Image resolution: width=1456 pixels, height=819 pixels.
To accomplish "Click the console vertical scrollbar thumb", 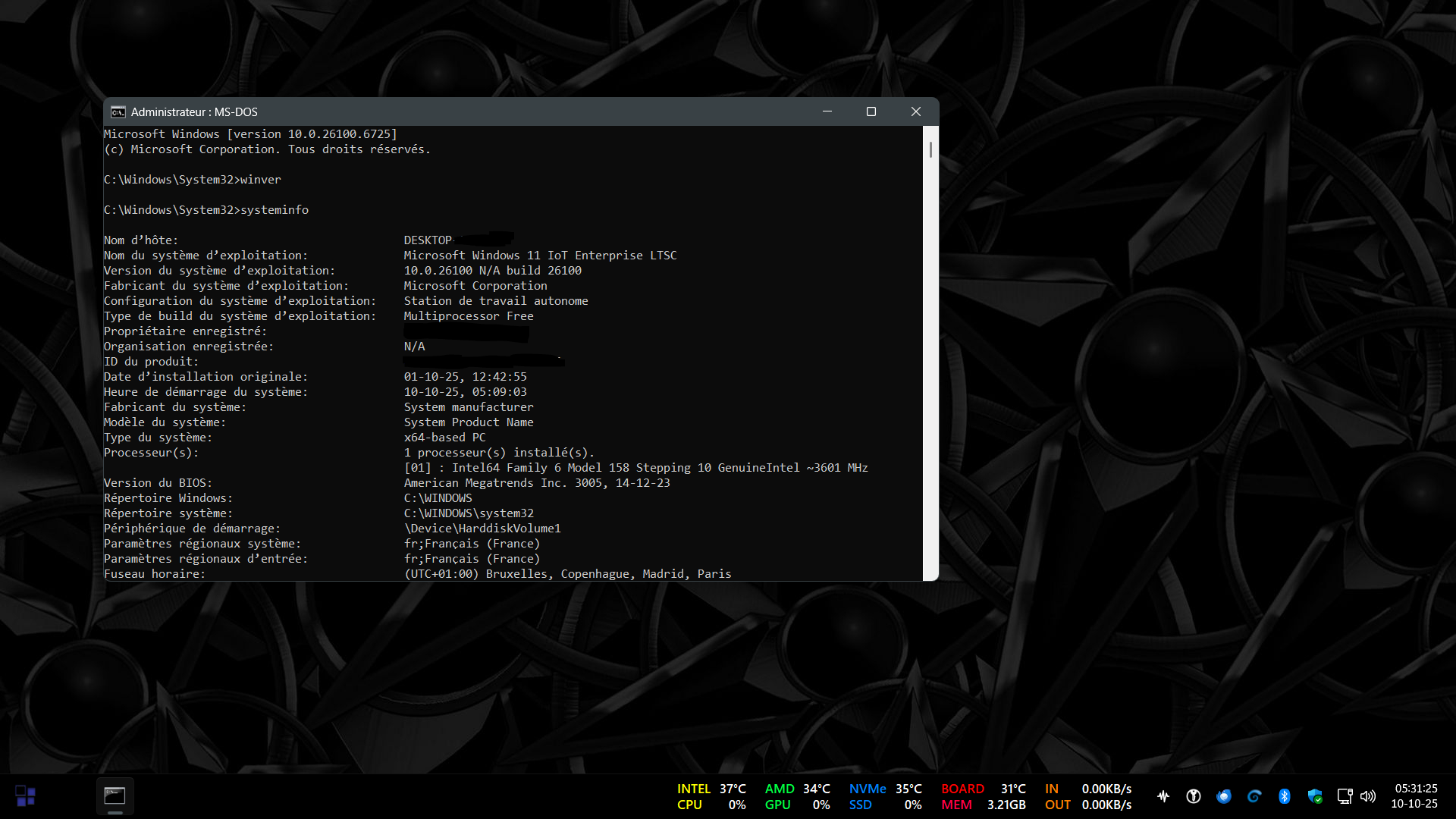I will (930, 149).
